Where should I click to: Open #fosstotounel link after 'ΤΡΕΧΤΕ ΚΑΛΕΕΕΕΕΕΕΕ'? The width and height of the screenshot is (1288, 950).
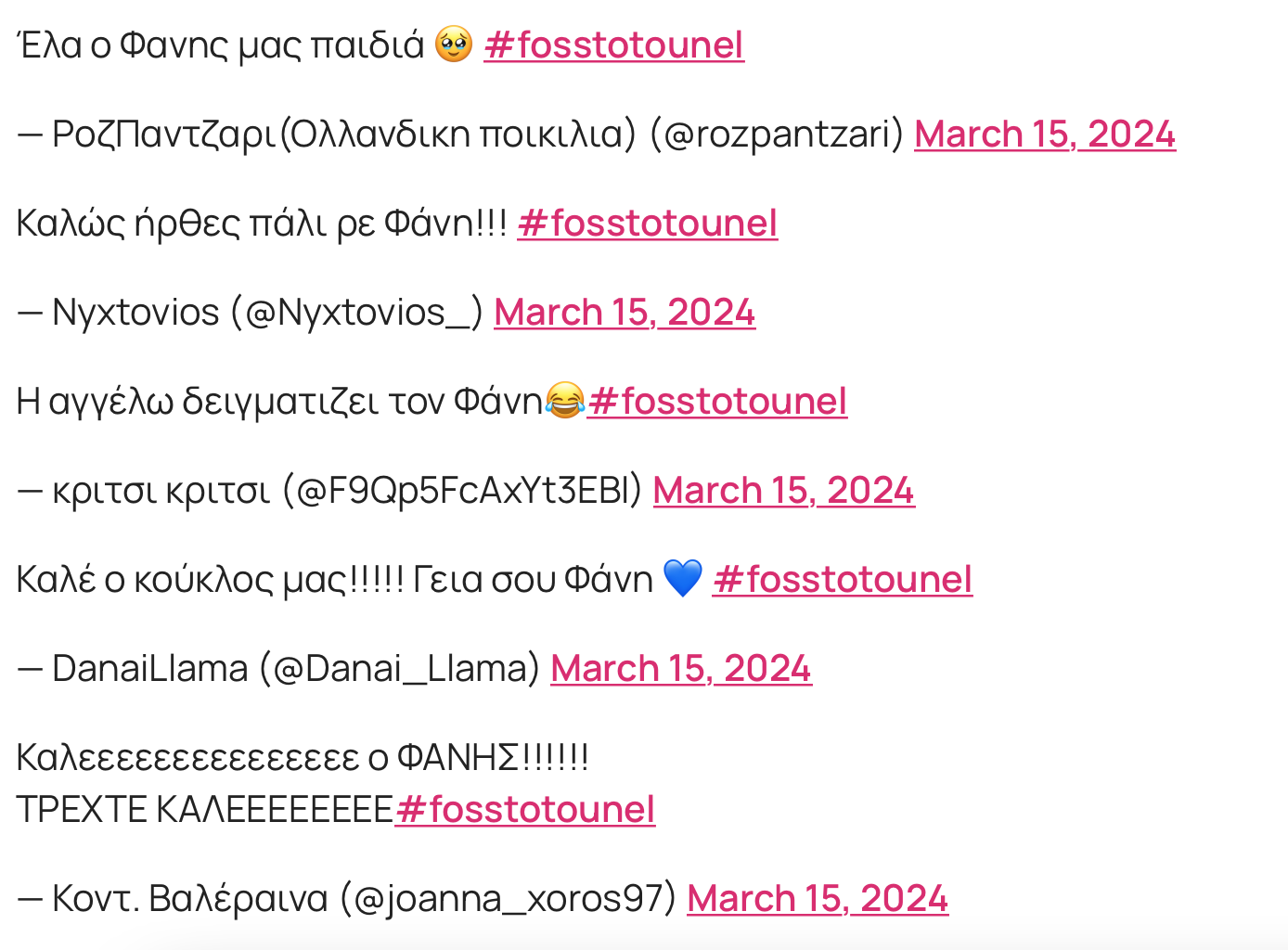[524, 809]
